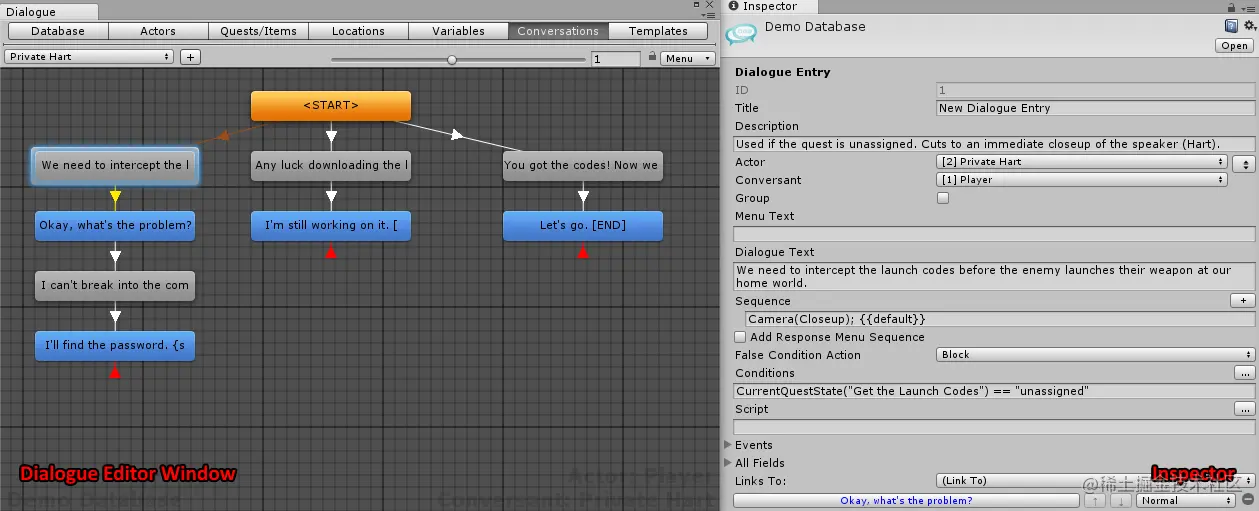Open the Quests/Items tab
The width and height of the screenshot is (1259, 511).
point(258,31)
